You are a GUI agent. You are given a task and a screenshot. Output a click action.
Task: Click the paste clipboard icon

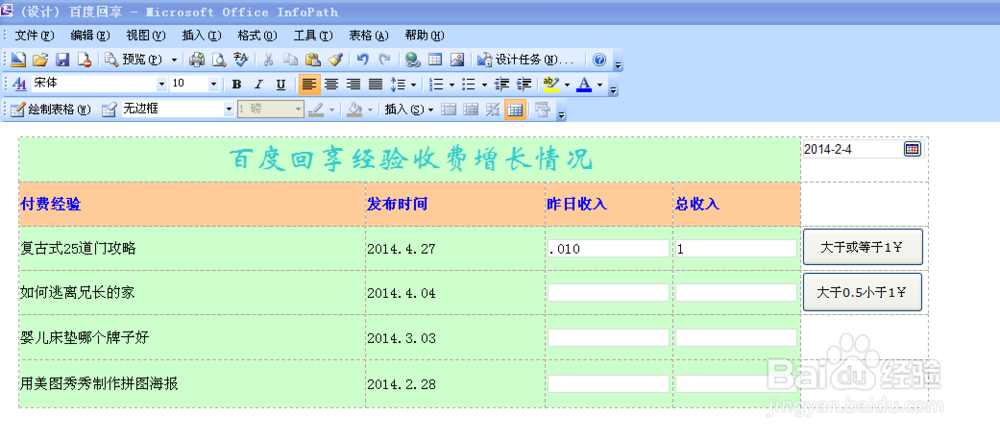[x=313, y=60]
